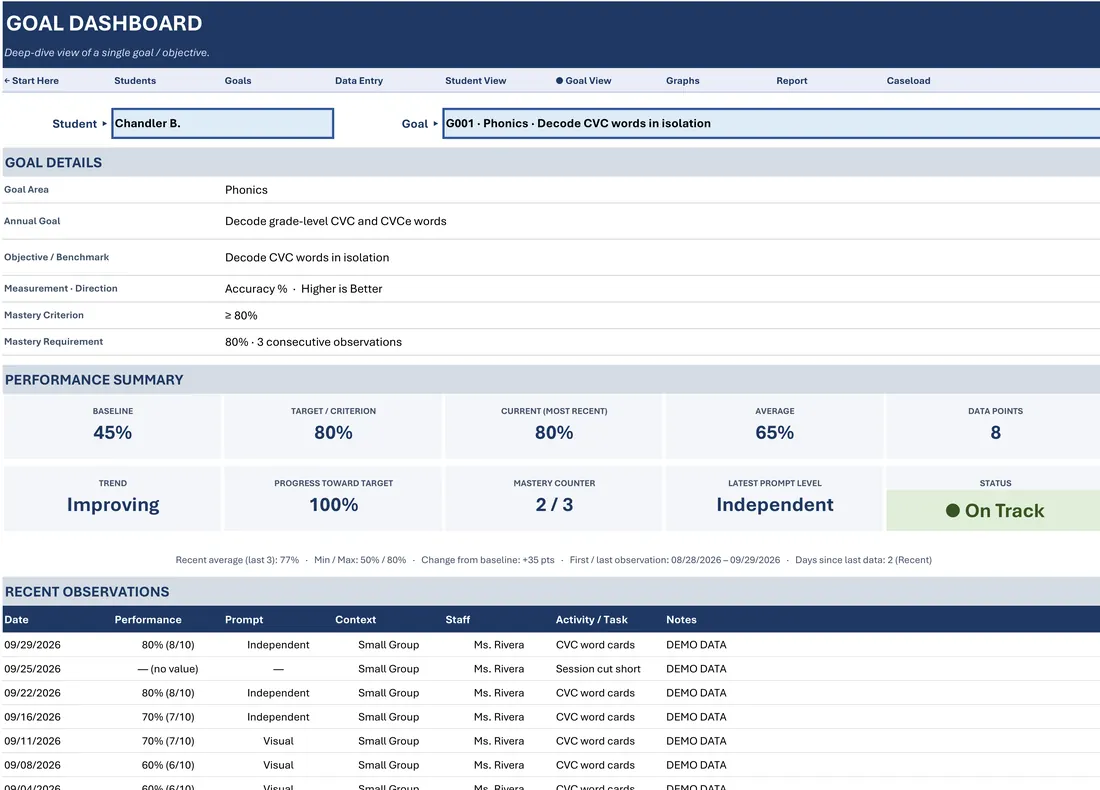
Task: Click Small Group in 09/22/2026 row
Action: 388,693
